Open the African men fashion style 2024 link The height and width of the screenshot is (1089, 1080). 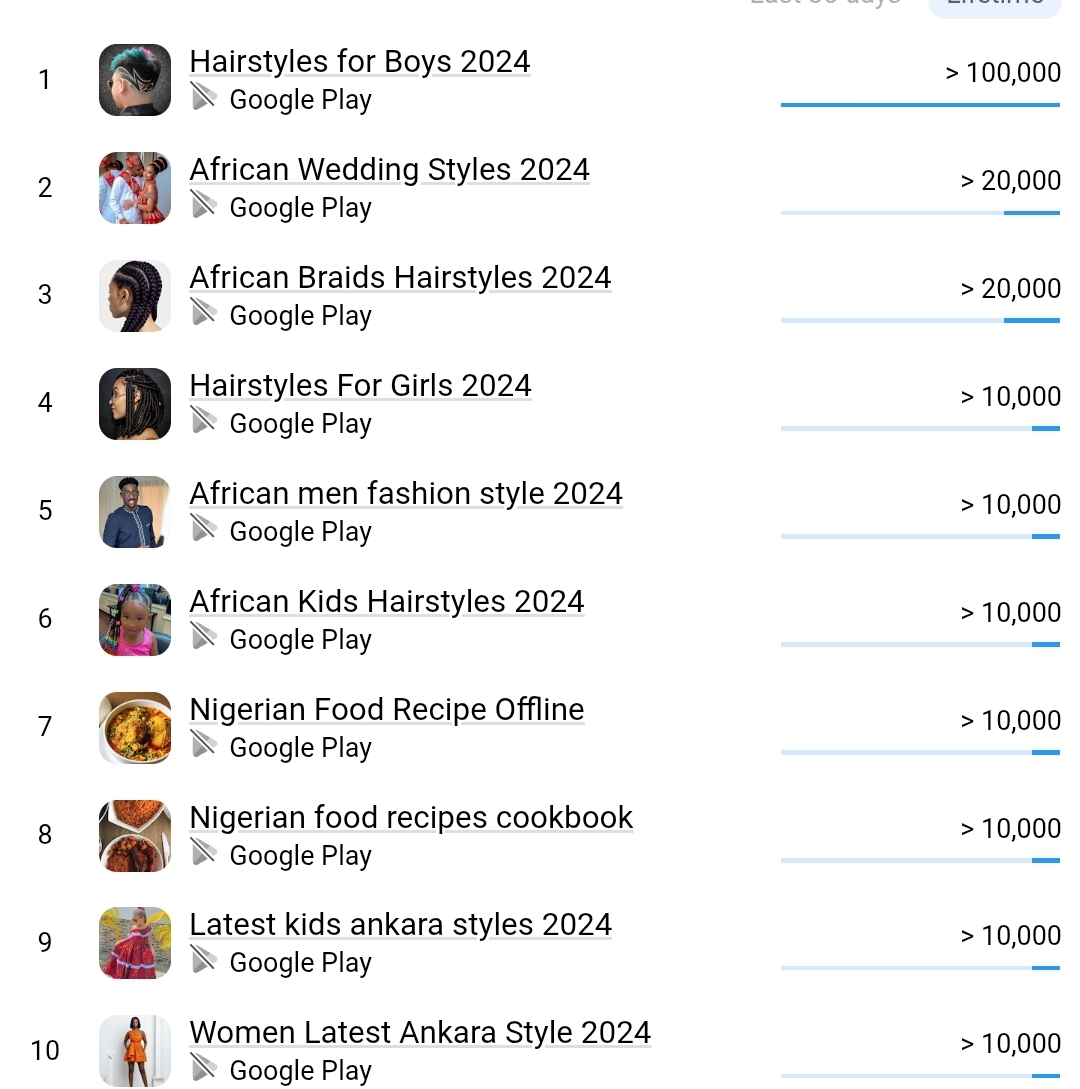pos(406,494)
